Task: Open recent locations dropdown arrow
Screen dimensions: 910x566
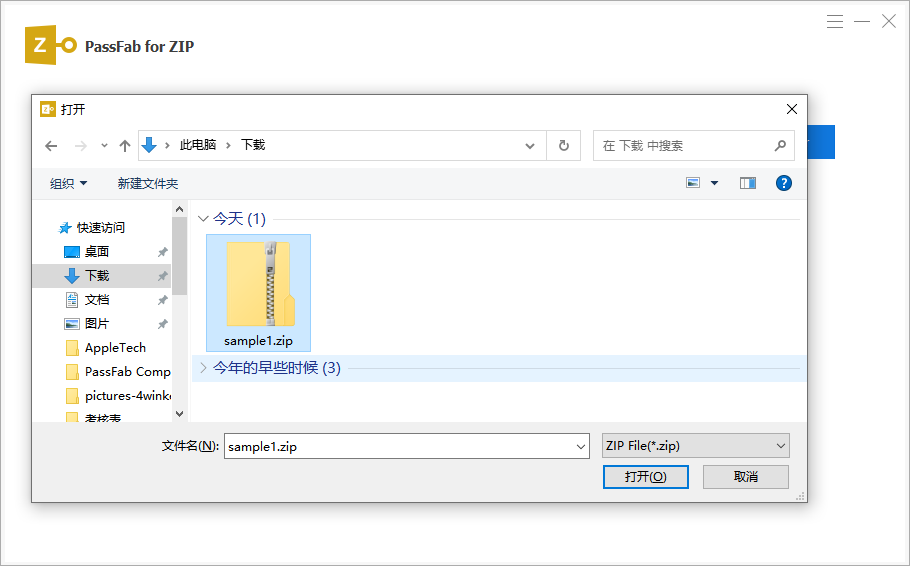Action: [x=104, y=146]
